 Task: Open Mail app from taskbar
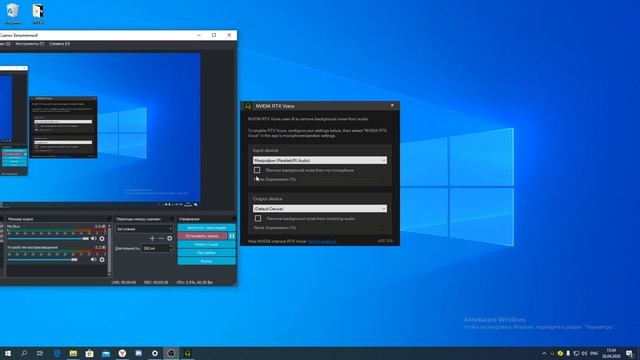(x=106, y=353)
